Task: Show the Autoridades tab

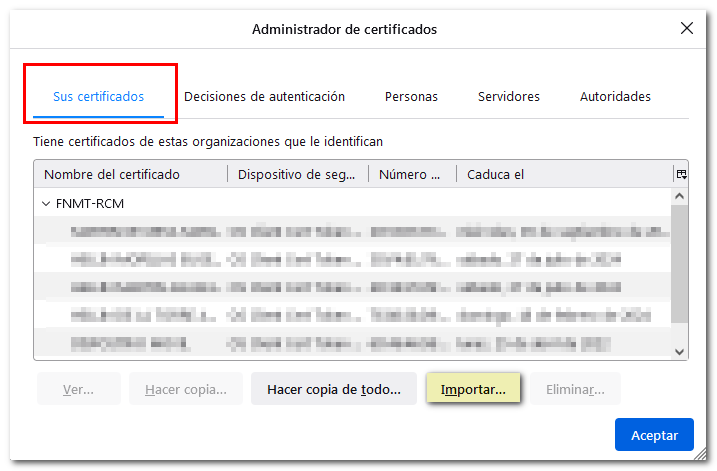Action: pos(615,97)
